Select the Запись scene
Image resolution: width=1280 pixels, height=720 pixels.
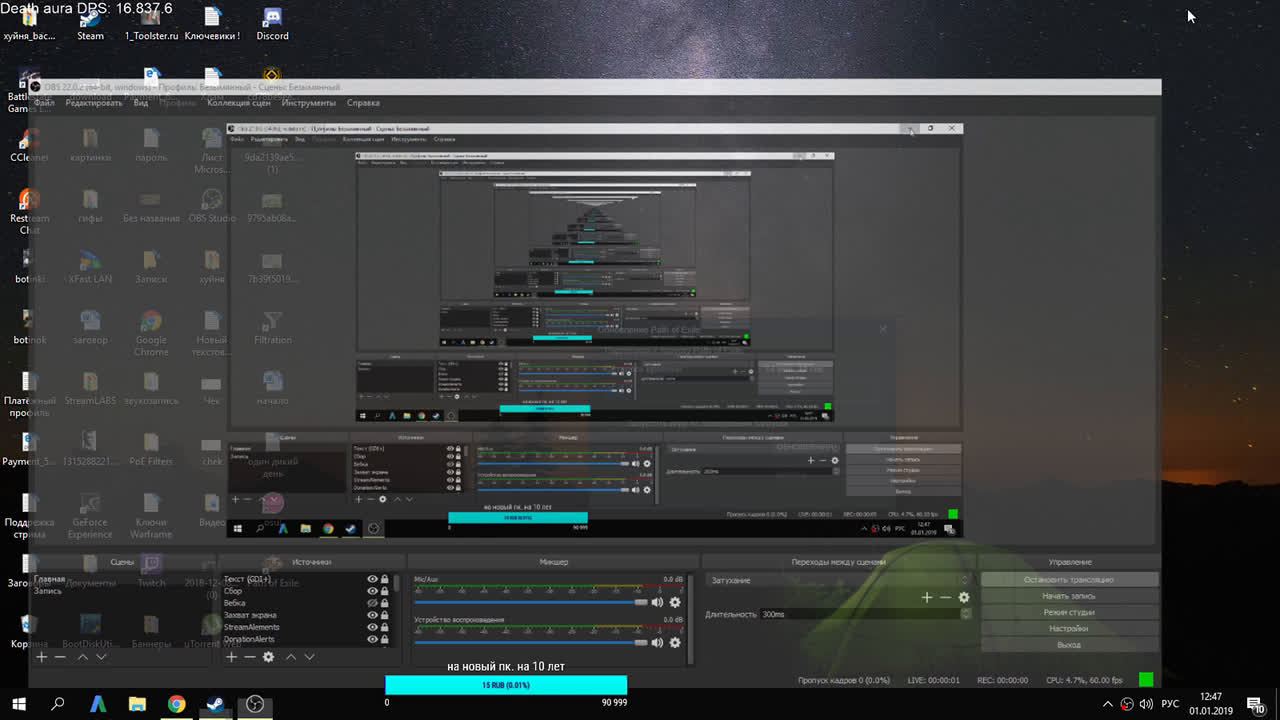[x=48, y=591]
